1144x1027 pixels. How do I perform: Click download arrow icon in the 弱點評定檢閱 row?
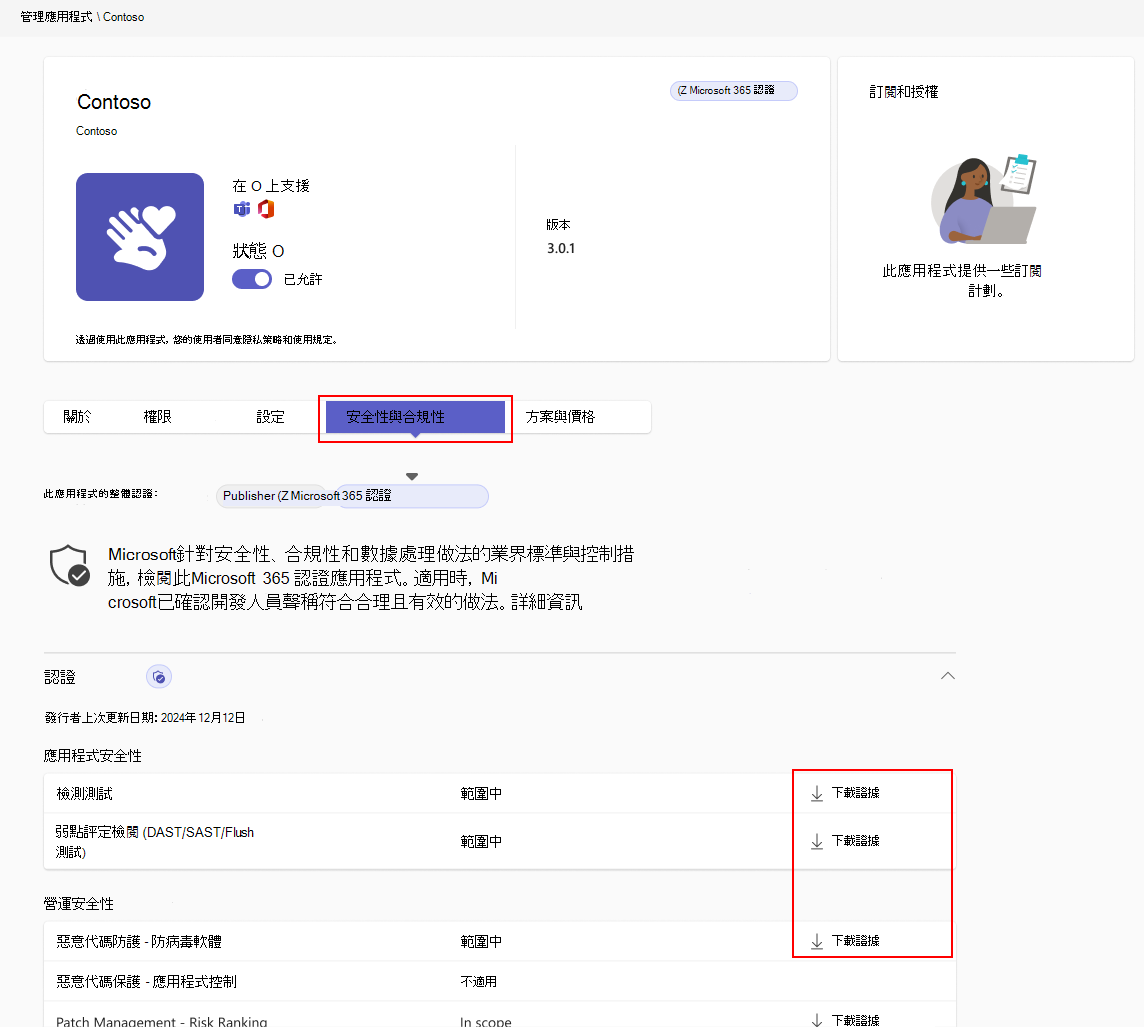coord(817,841)
